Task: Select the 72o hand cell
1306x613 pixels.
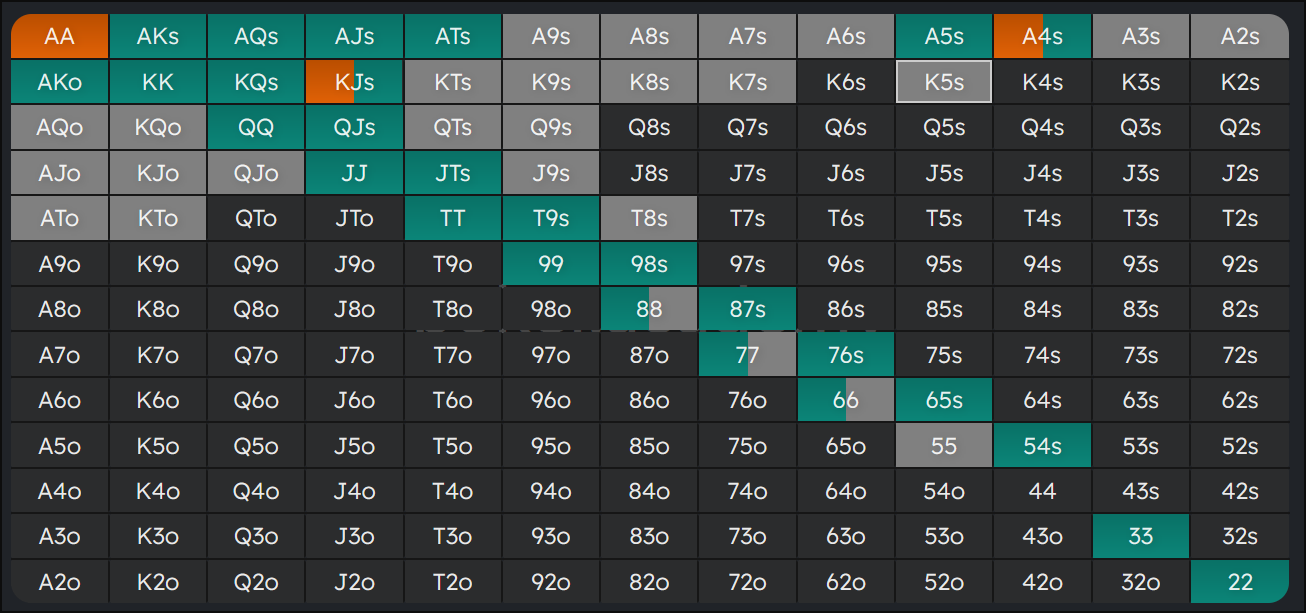Action: (747, 582)
